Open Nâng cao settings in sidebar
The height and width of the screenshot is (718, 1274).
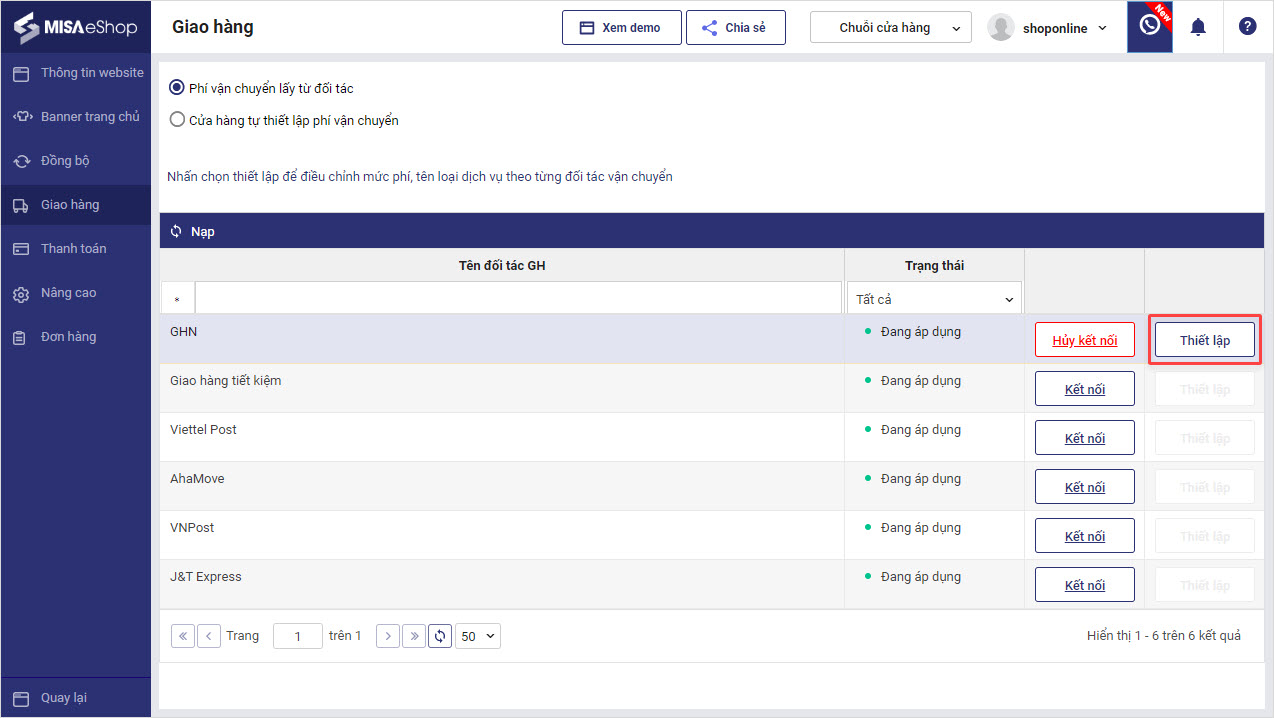76,293
